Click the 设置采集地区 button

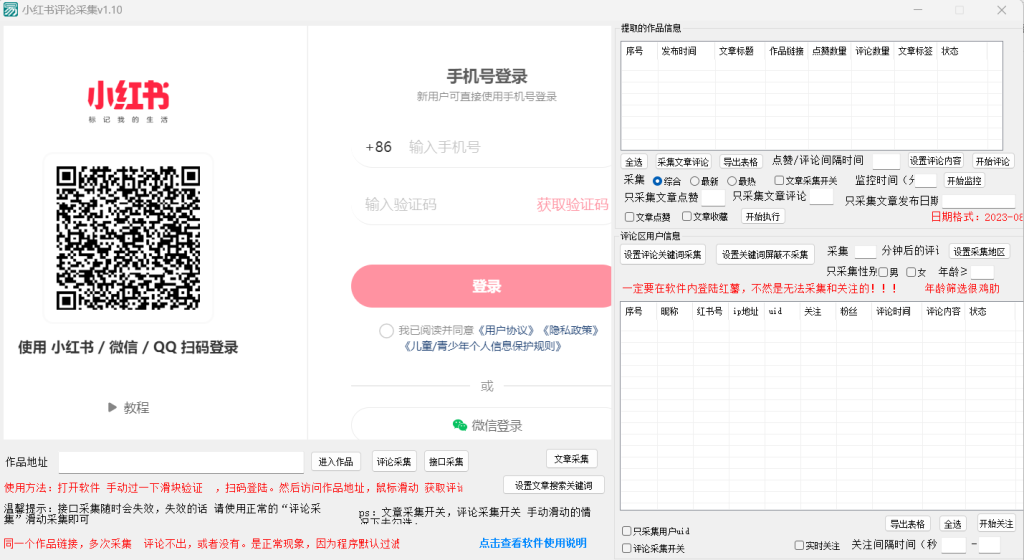[979, 252]
